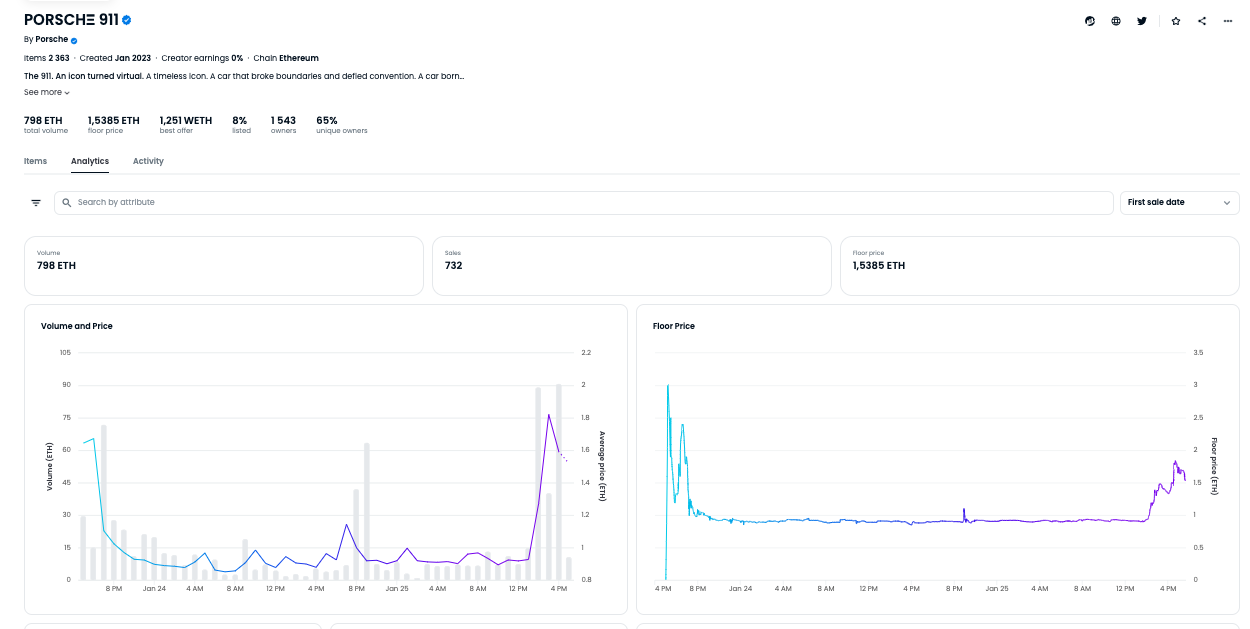Click Jan 25 on Volume and Price chart
The height and width of the screenshot is (629, 1250).
(x=397, y=589)
